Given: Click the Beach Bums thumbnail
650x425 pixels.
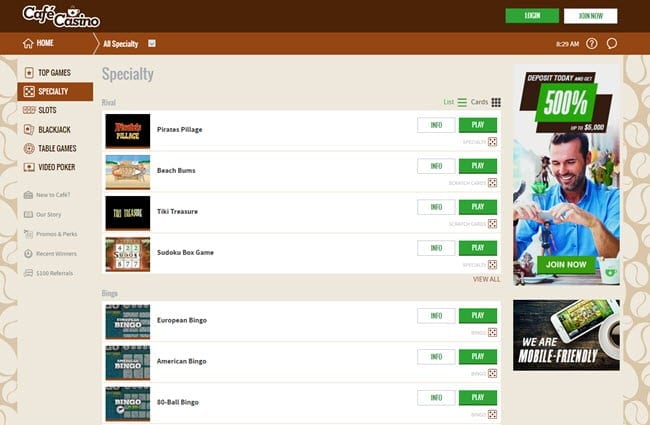Looking at the screenshot, I should 128,172.
